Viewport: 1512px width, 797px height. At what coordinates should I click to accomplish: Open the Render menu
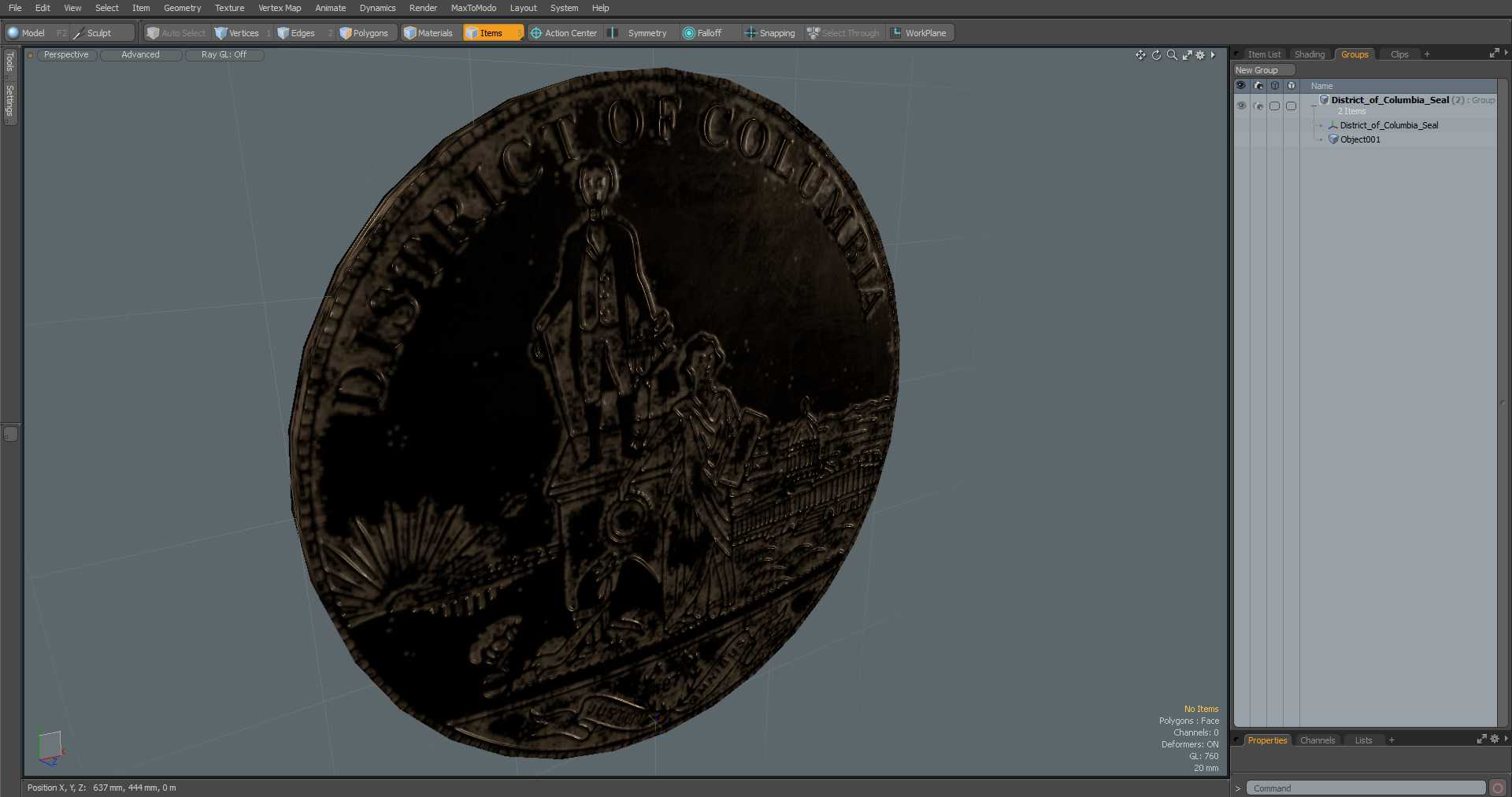click(x=423, y=8)
